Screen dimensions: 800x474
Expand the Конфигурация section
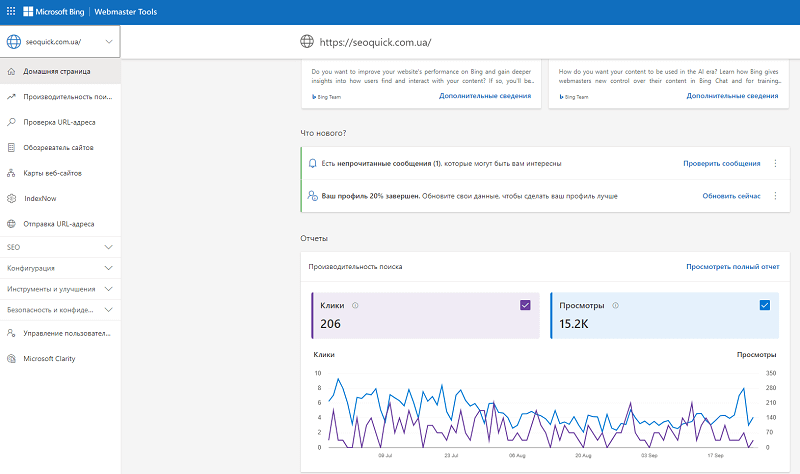(x=60, y=268)
